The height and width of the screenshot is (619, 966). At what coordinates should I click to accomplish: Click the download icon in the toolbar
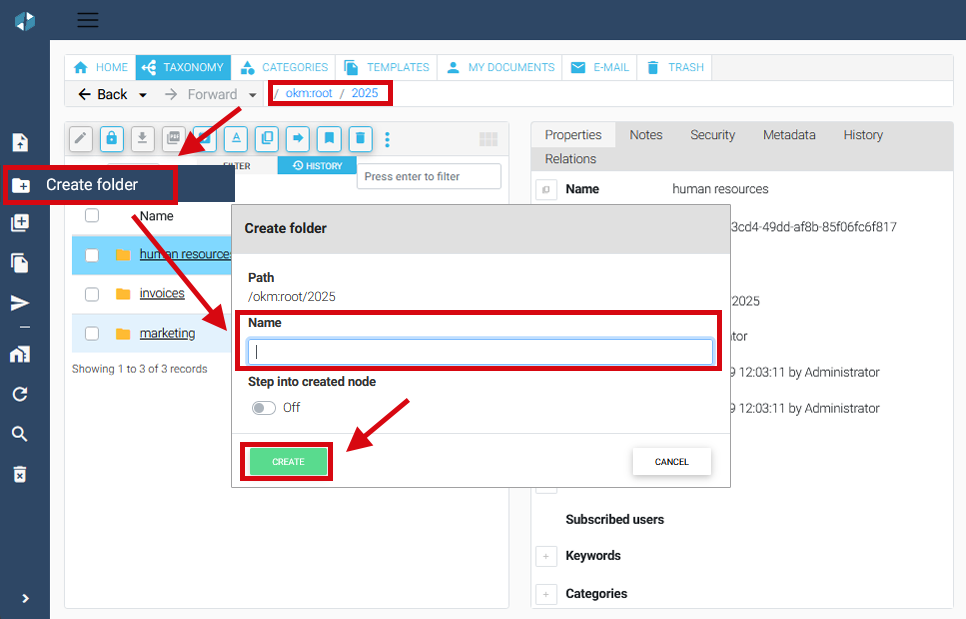pyautogui.click(x=142, y=138)
